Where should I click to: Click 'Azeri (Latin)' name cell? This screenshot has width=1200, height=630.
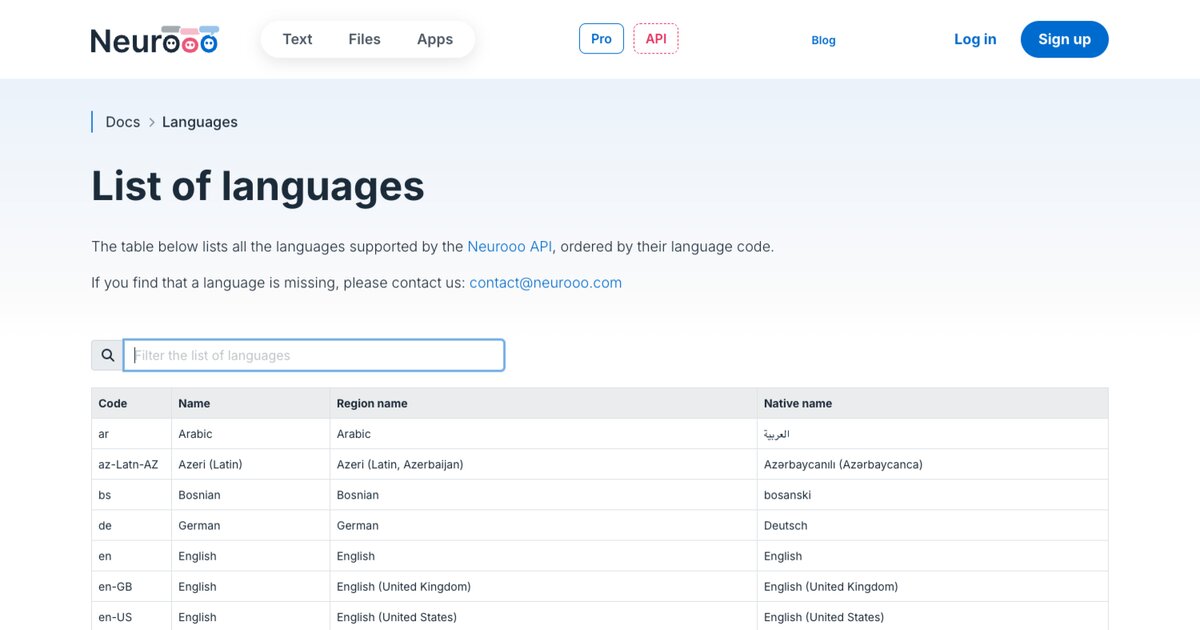click(x=251, y=464)
